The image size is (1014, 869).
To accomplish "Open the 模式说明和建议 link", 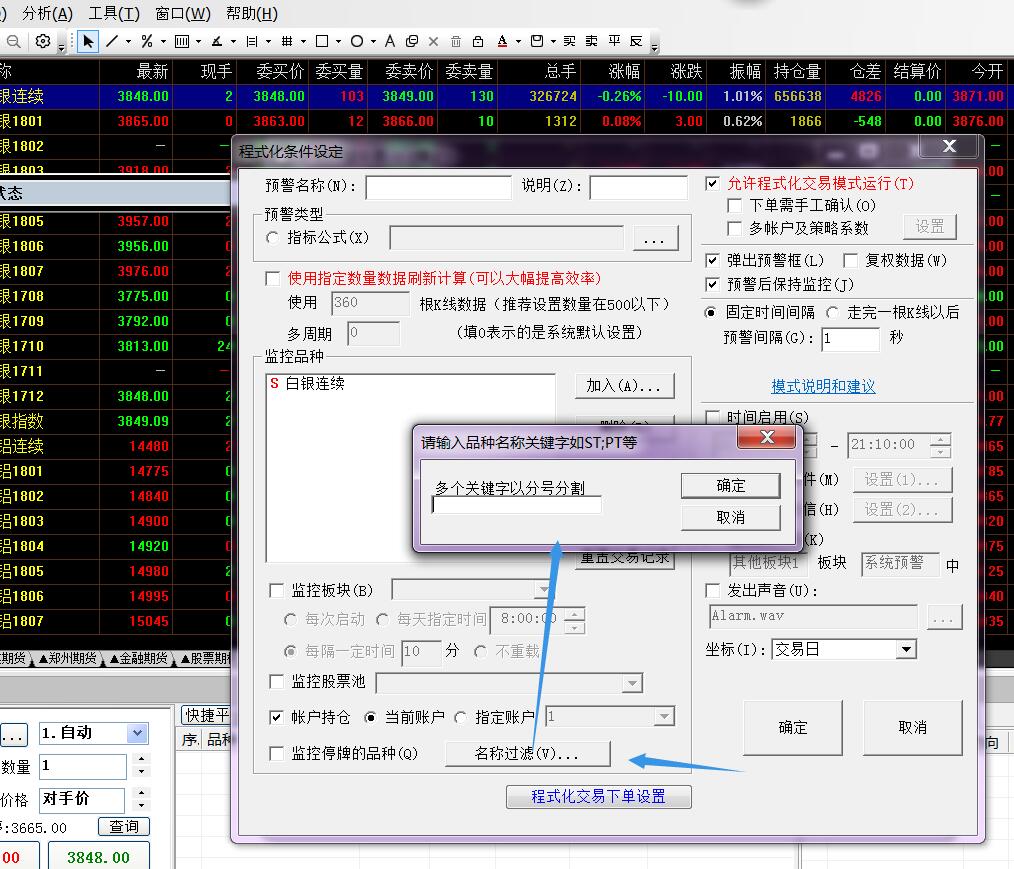I will point(823,386).
